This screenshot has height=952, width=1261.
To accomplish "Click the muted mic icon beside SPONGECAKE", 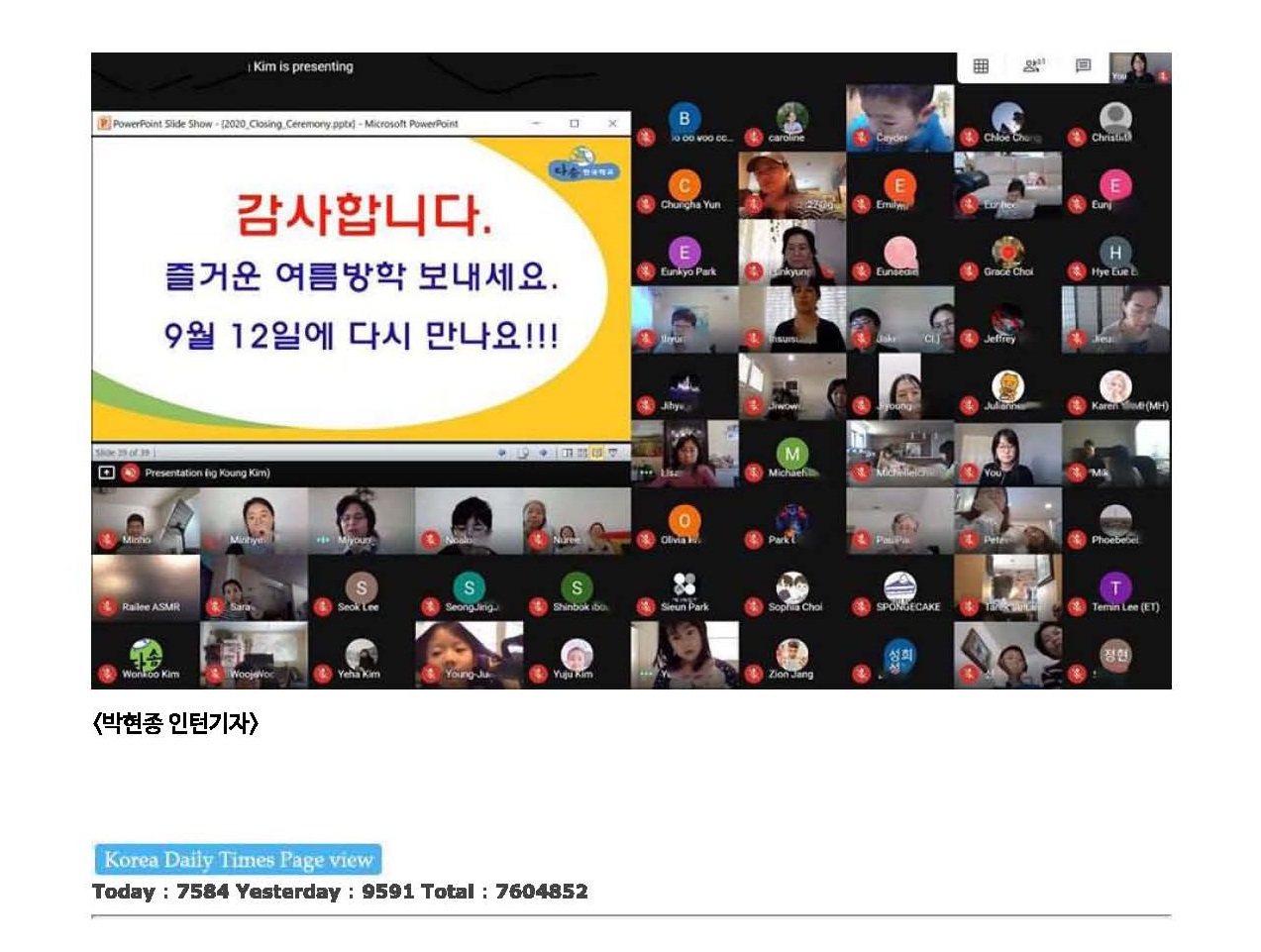I will pyautogui.click(x=861, y=607).
